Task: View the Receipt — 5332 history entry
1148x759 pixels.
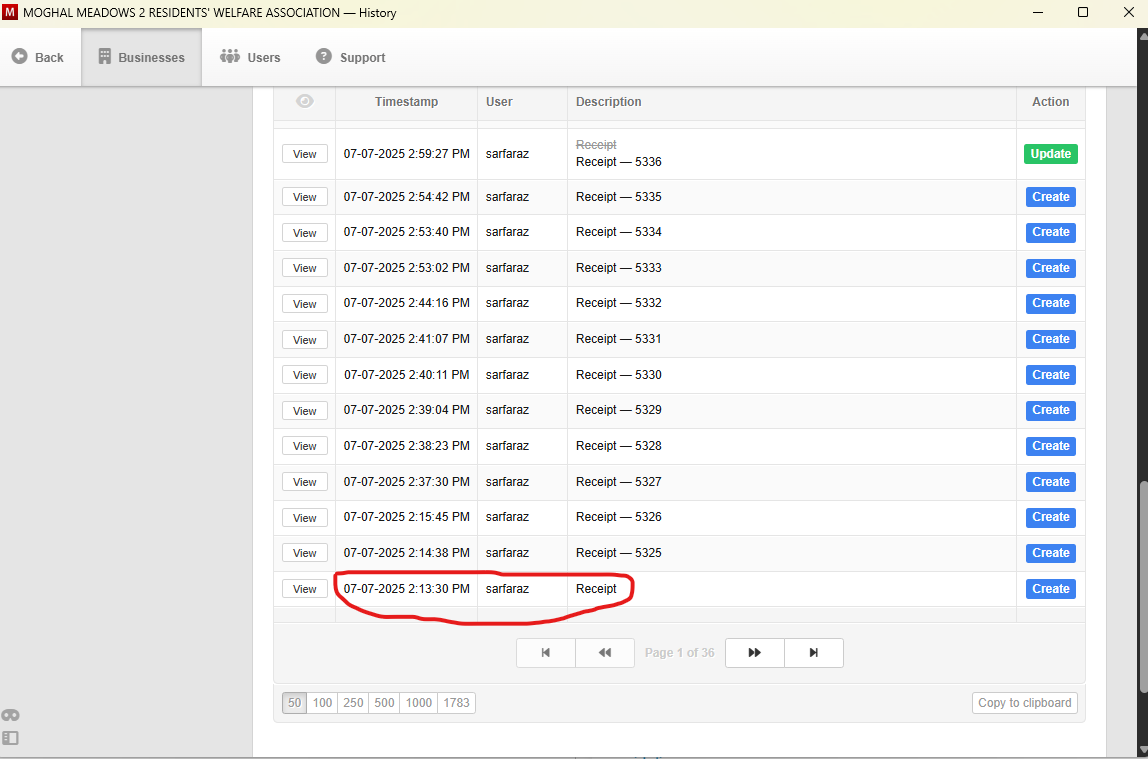Action: [x=305, y=304]
